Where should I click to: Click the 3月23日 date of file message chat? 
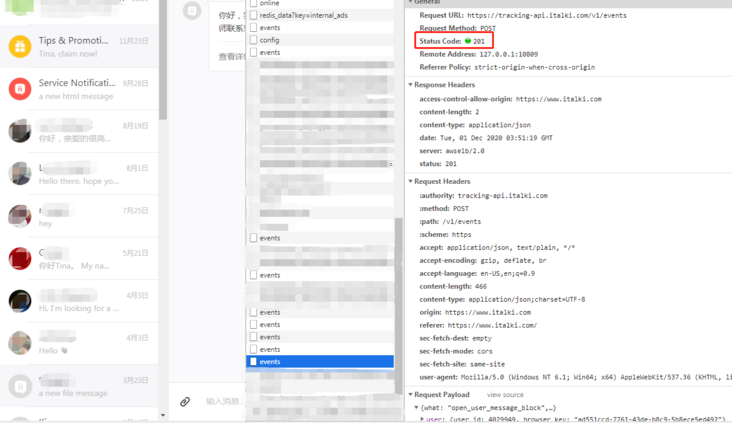click(x=135, y=380)
